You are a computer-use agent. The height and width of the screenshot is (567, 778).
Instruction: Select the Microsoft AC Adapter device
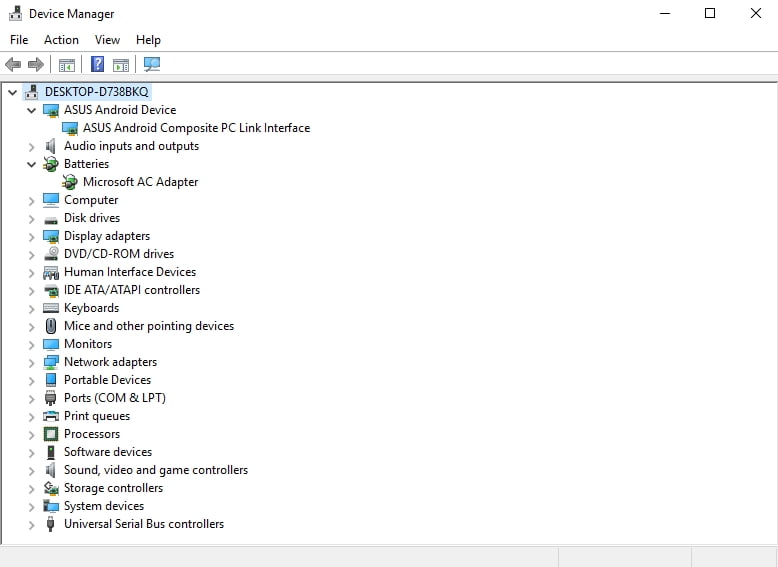pyautogui.click(x=140, y=182)
